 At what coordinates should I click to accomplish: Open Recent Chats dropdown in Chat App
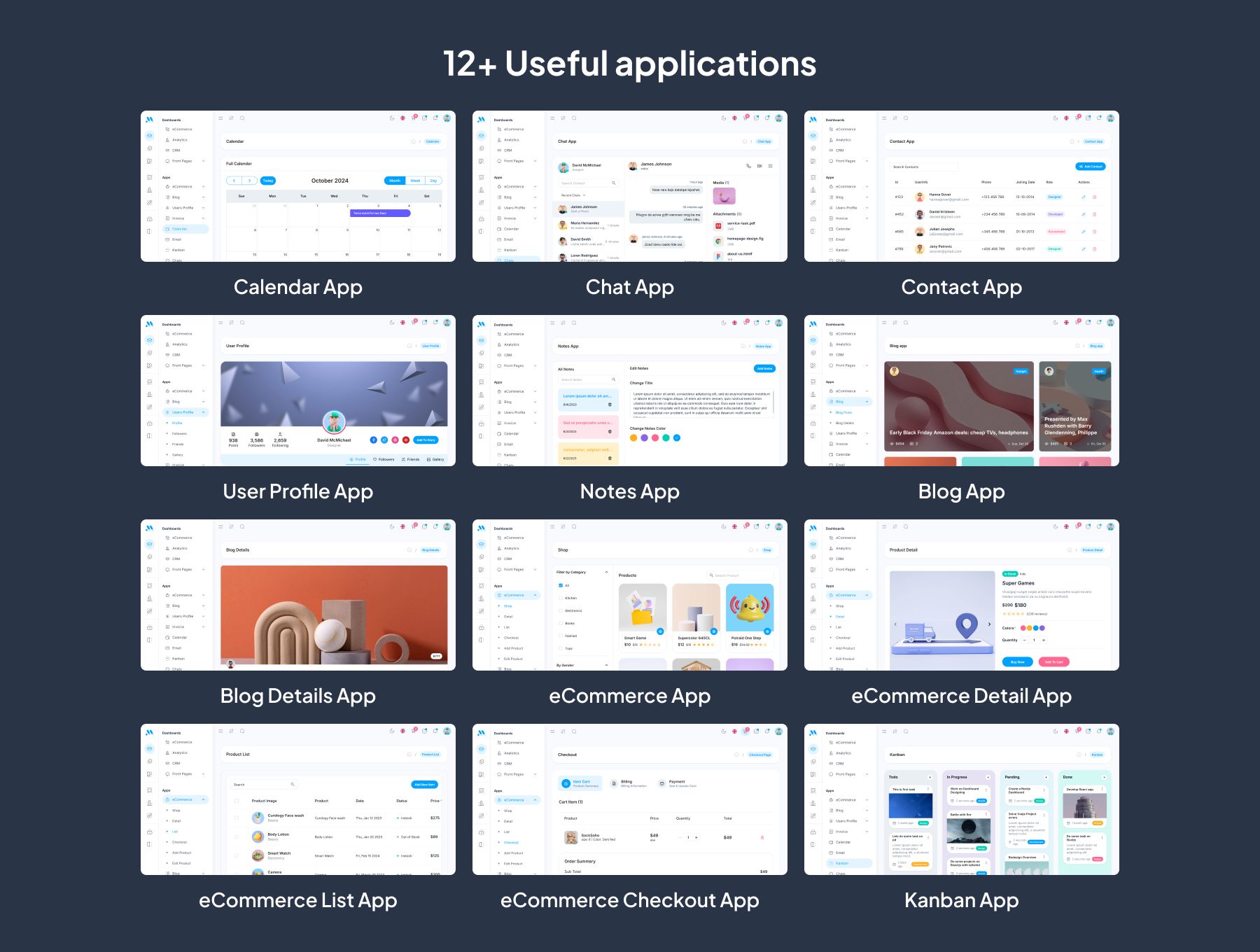coord(573,195)
